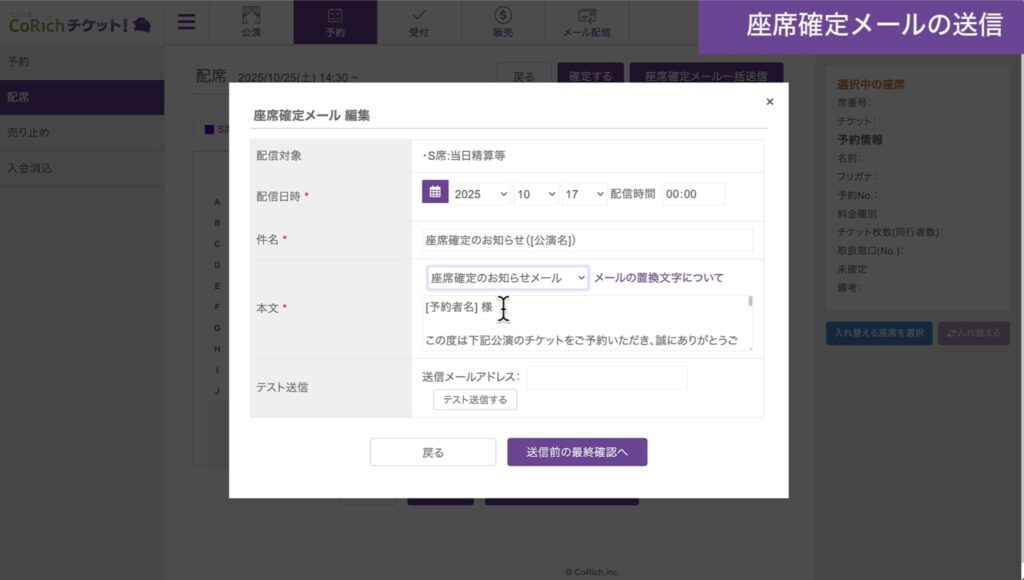
Task: Open the calendar date picker icon
Action: [435, 193]
